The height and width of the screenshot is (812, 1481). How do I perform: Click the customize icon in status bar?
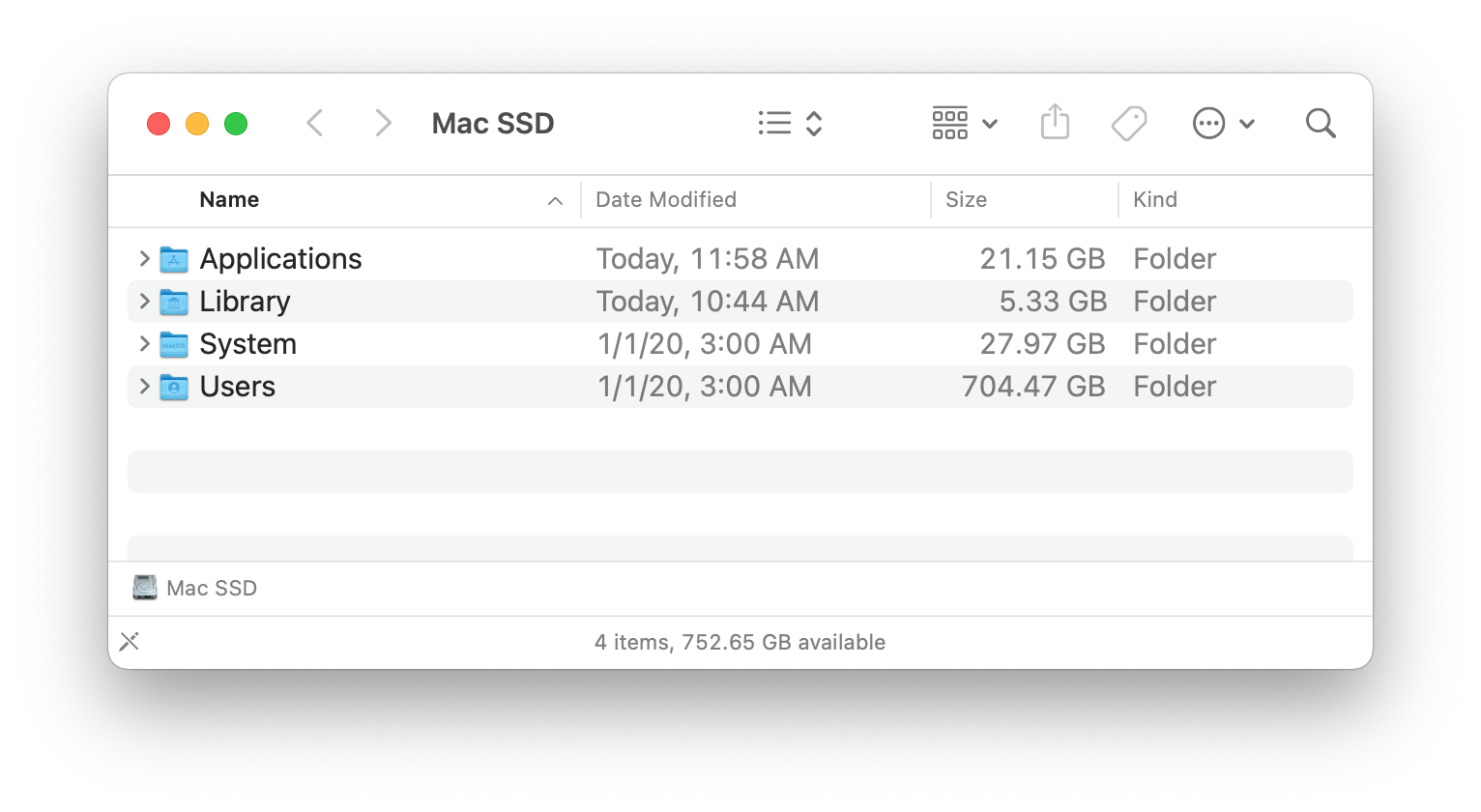click(130, 642)
